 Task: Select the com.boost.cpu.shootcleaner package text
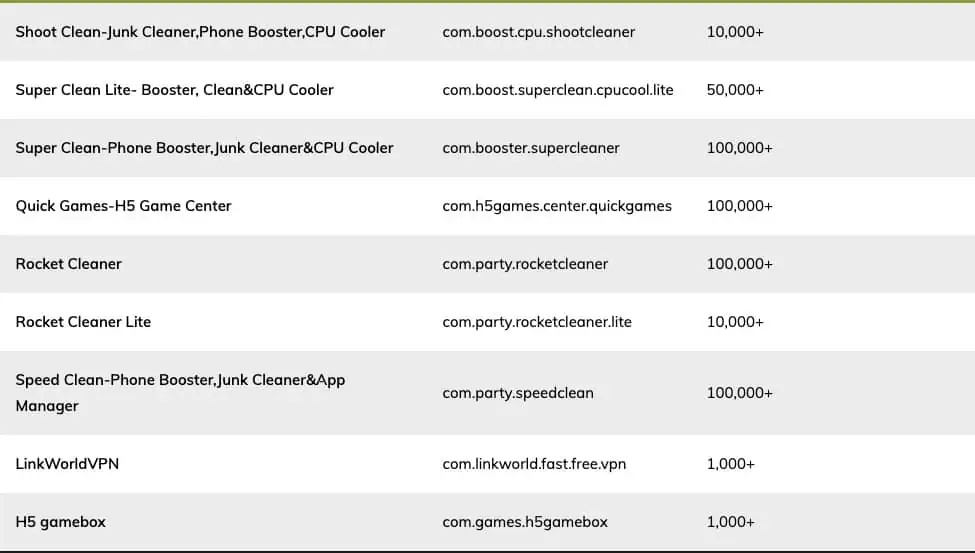click(x=538, y=32)
